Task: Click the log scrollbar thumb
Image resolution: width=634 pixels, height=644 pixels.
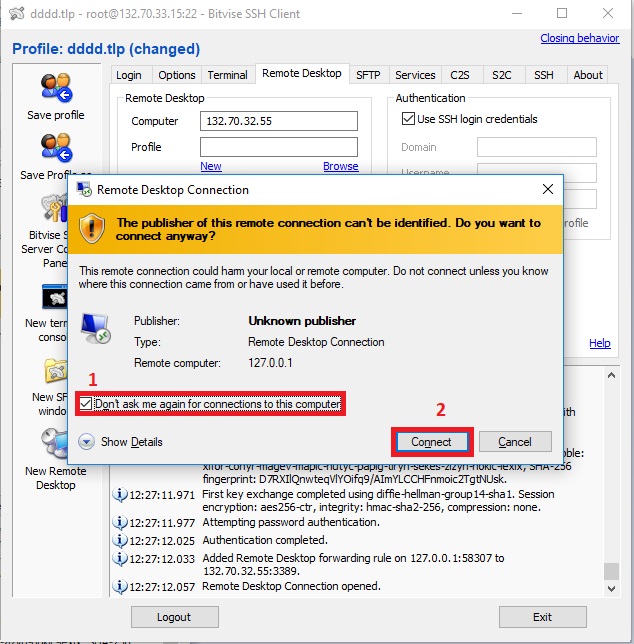Action: tap(611, 571)
